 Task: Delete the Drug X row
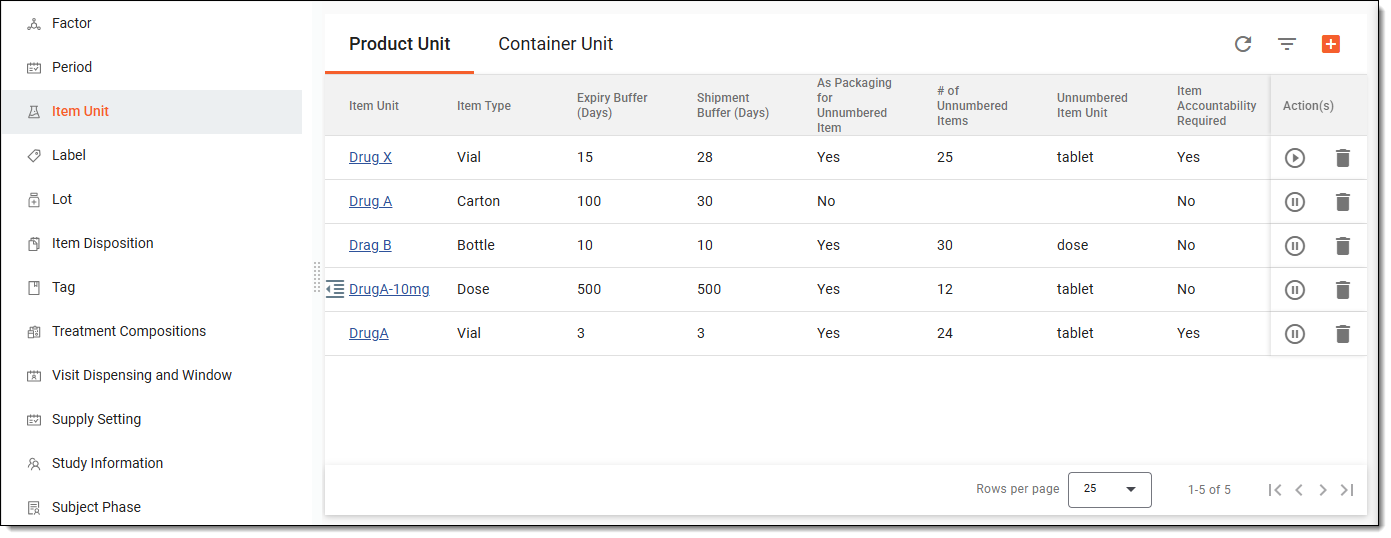(1343, 157)
